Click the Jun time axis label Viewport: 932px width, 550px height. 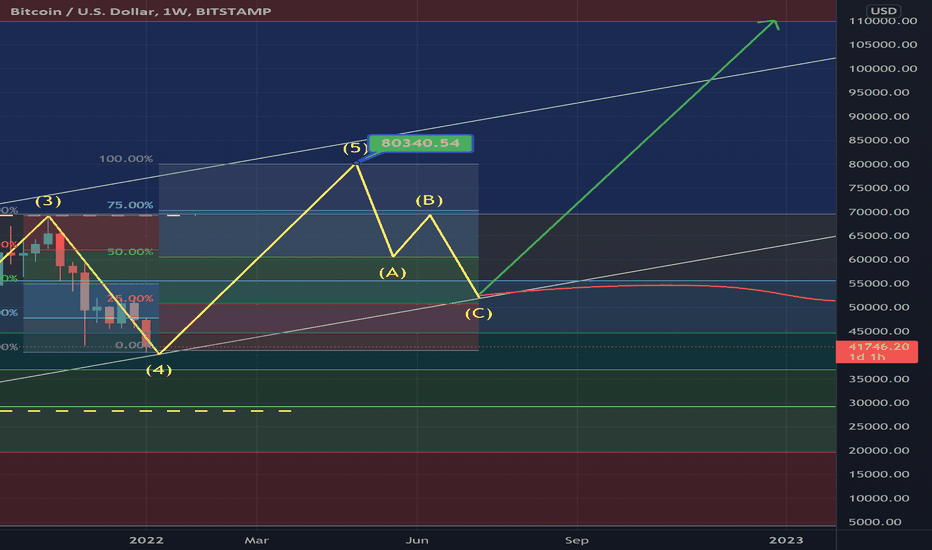(417, 540)
